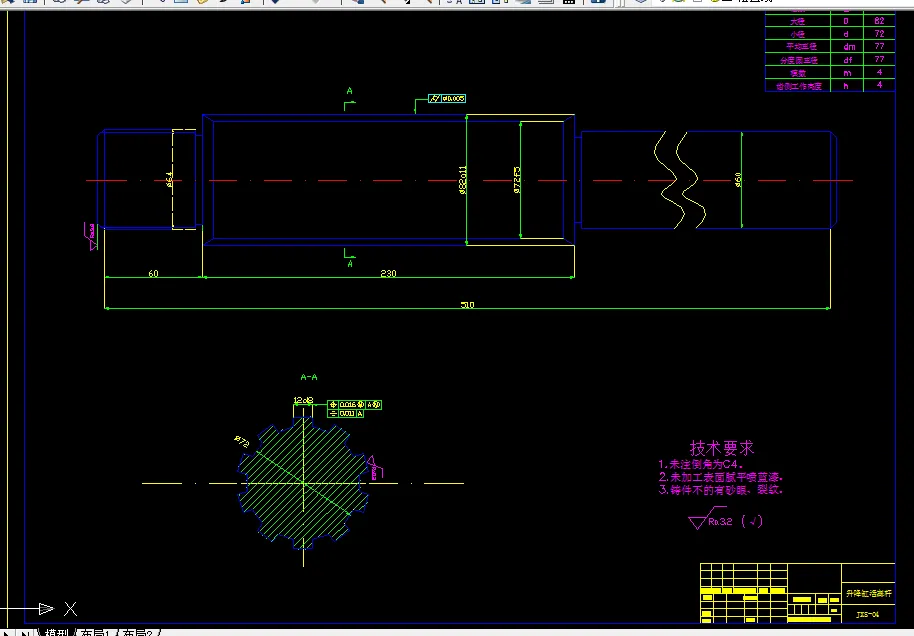914x636 pixels.
Task: Switch to the 模型 model tab
Action: coord(57,633)
